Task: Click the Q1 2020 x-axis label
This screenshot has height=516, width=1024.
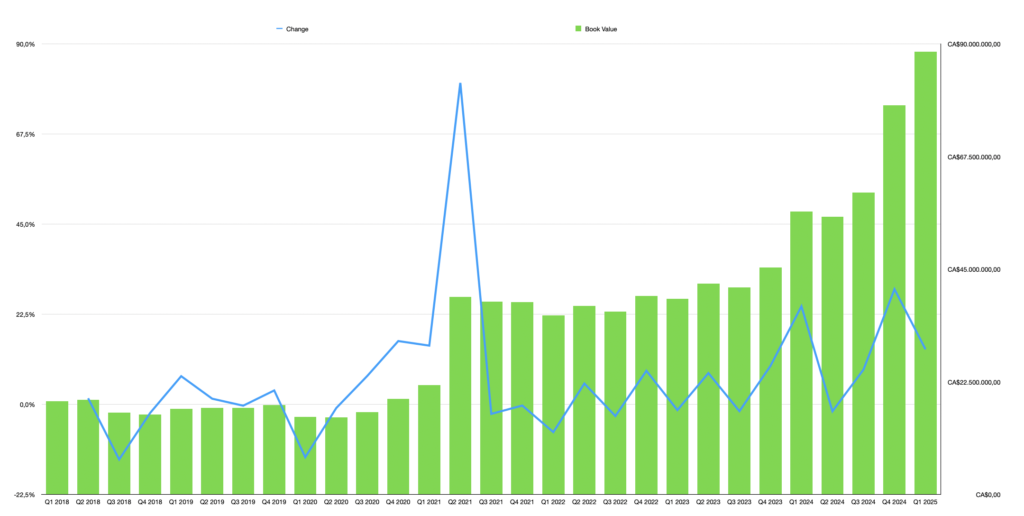Action: point(305,501)
